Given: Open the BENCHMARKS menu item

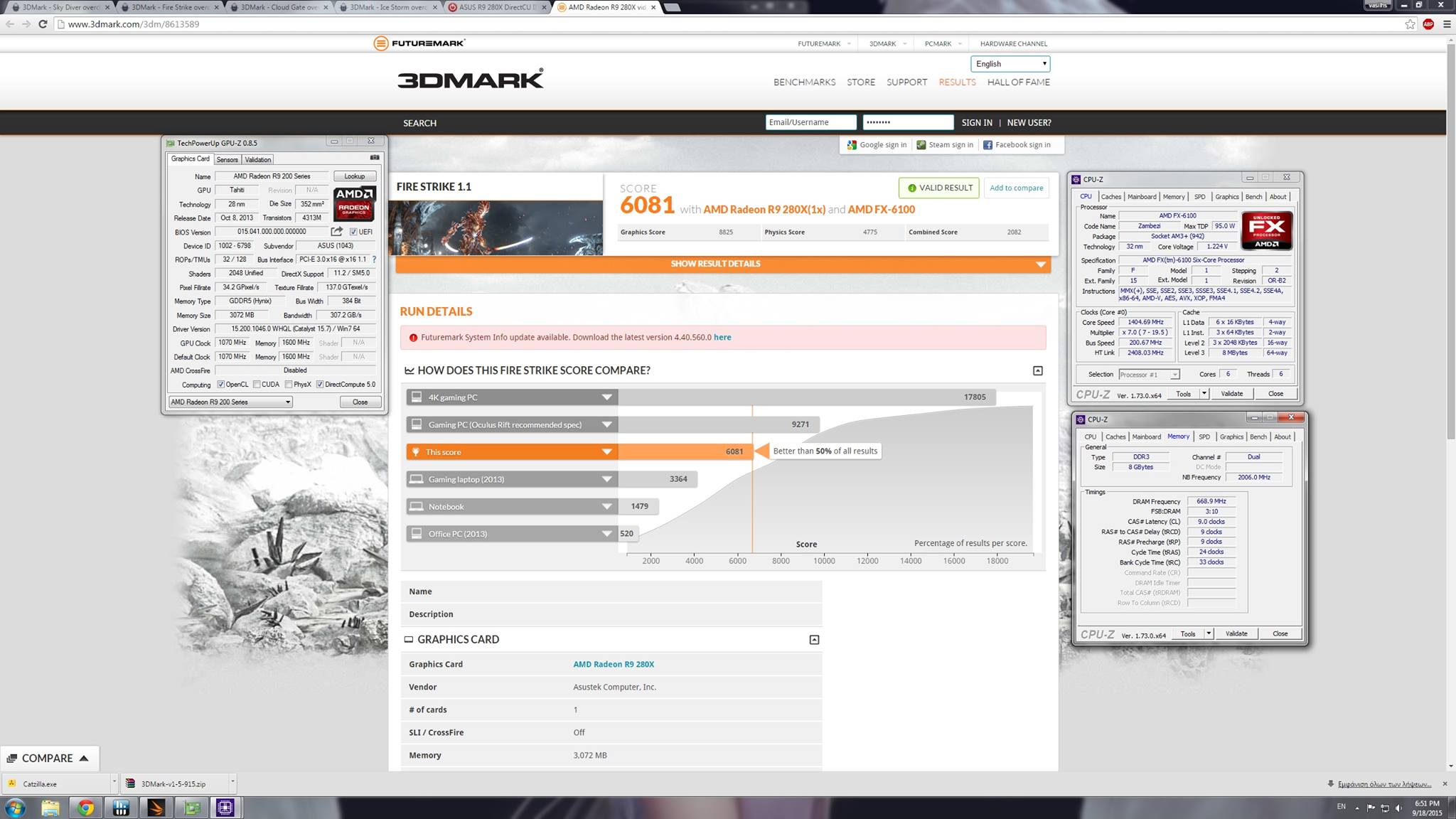Looking at the screenshot, I should tap(804, 82).
